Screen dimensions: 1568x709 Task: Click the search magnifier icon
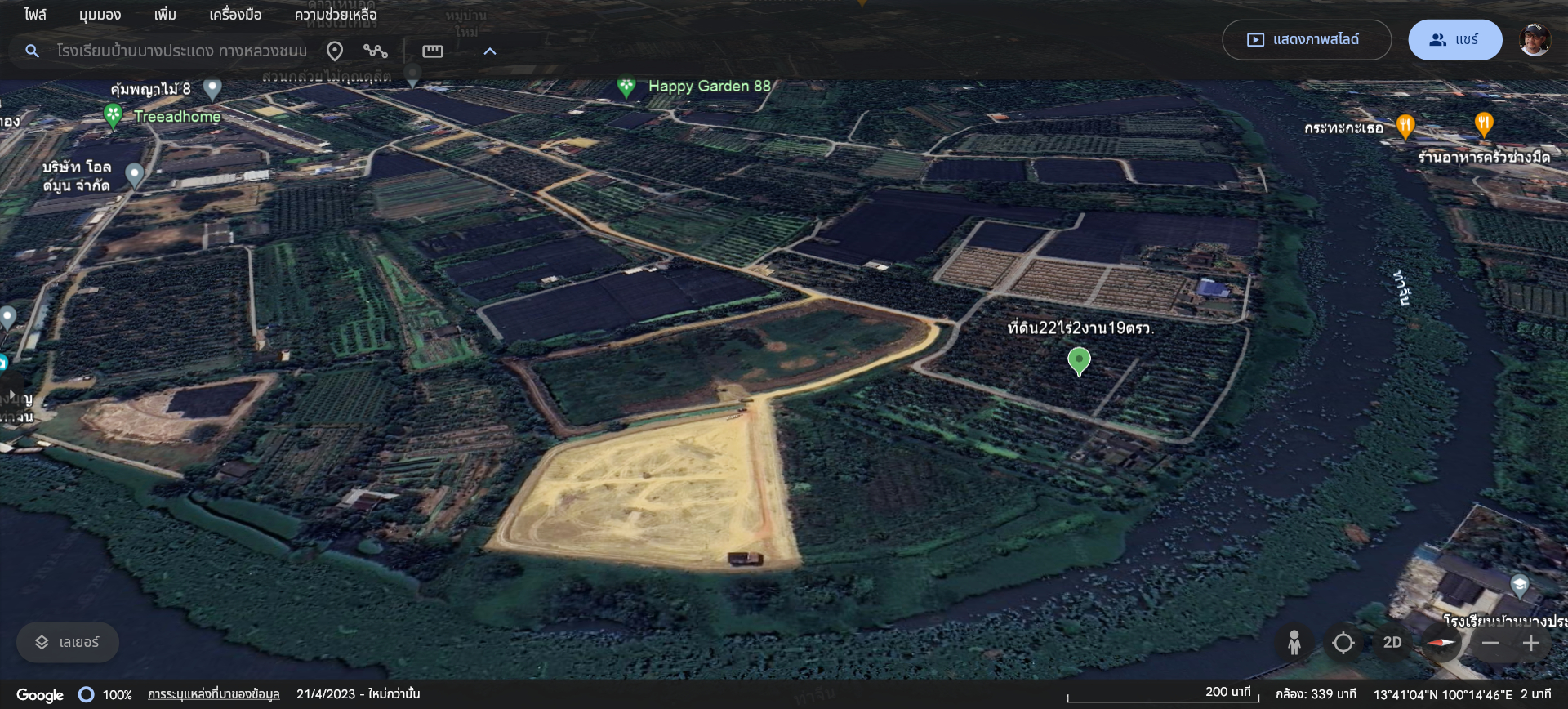(x=32, y=51)
